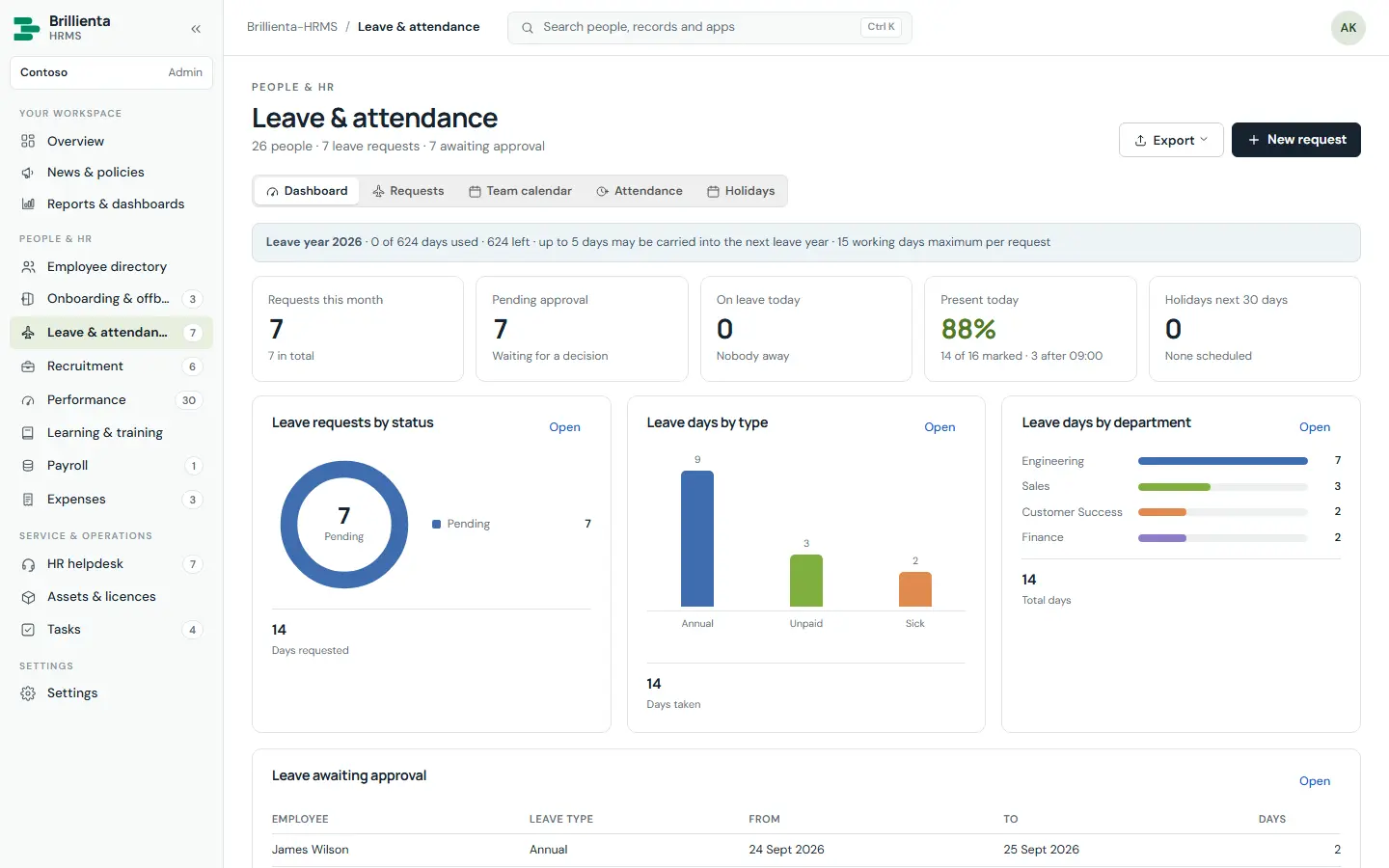1389x868 pixels.
Task: Click the Settings gear icon in the sidebar
Action: pos(28,693)
